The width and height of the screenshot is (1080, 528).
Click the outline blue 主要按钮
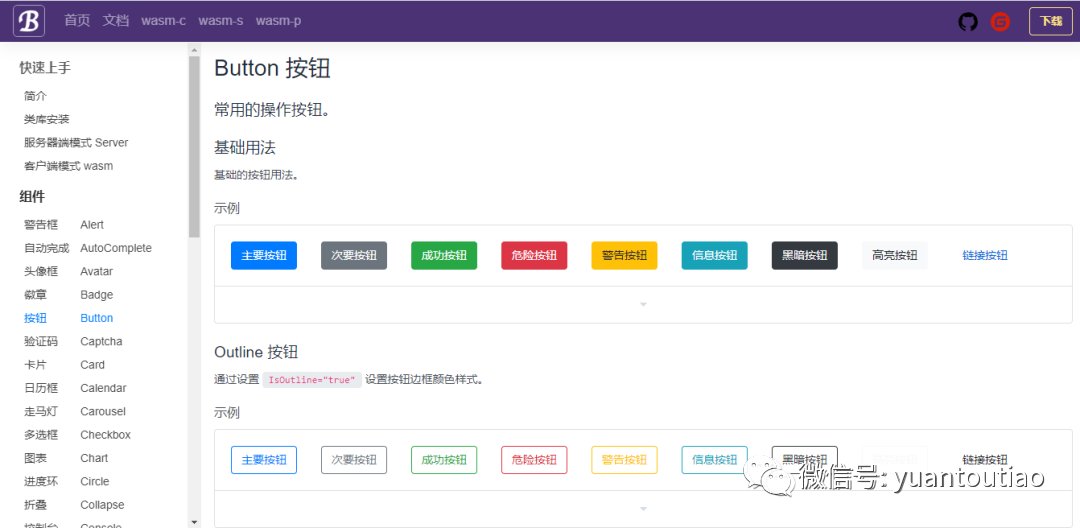(264, 460)
